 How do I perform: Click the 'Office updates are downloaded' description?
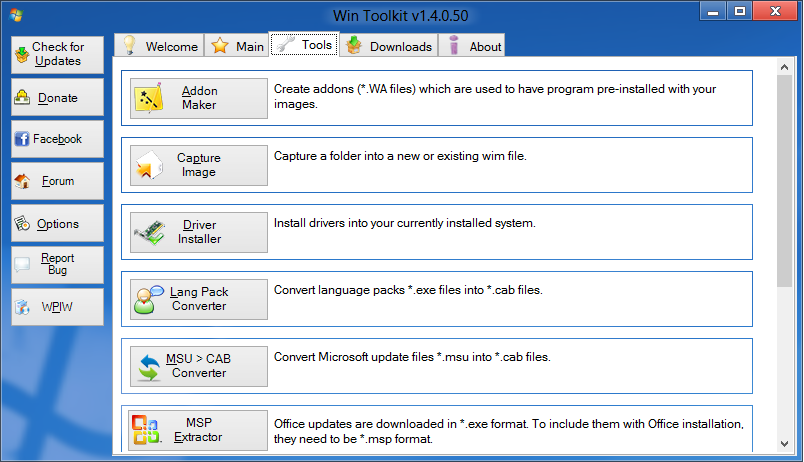pos(509,431)
